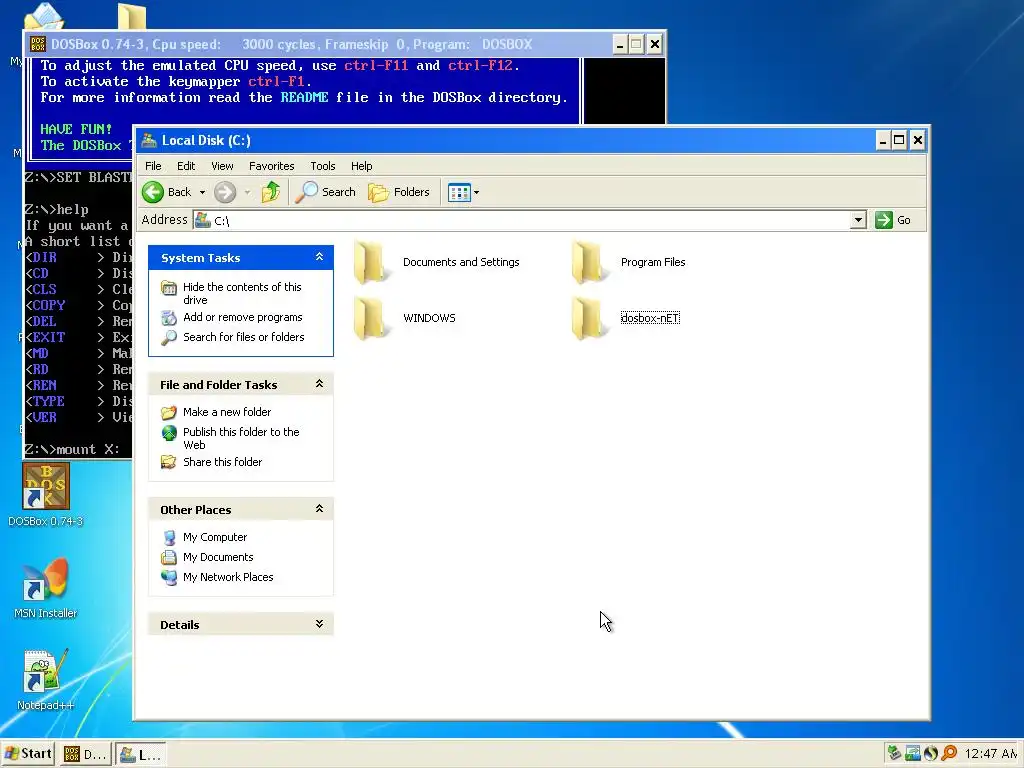Click the Add or remove programs icon

click(x=168, y=317)
